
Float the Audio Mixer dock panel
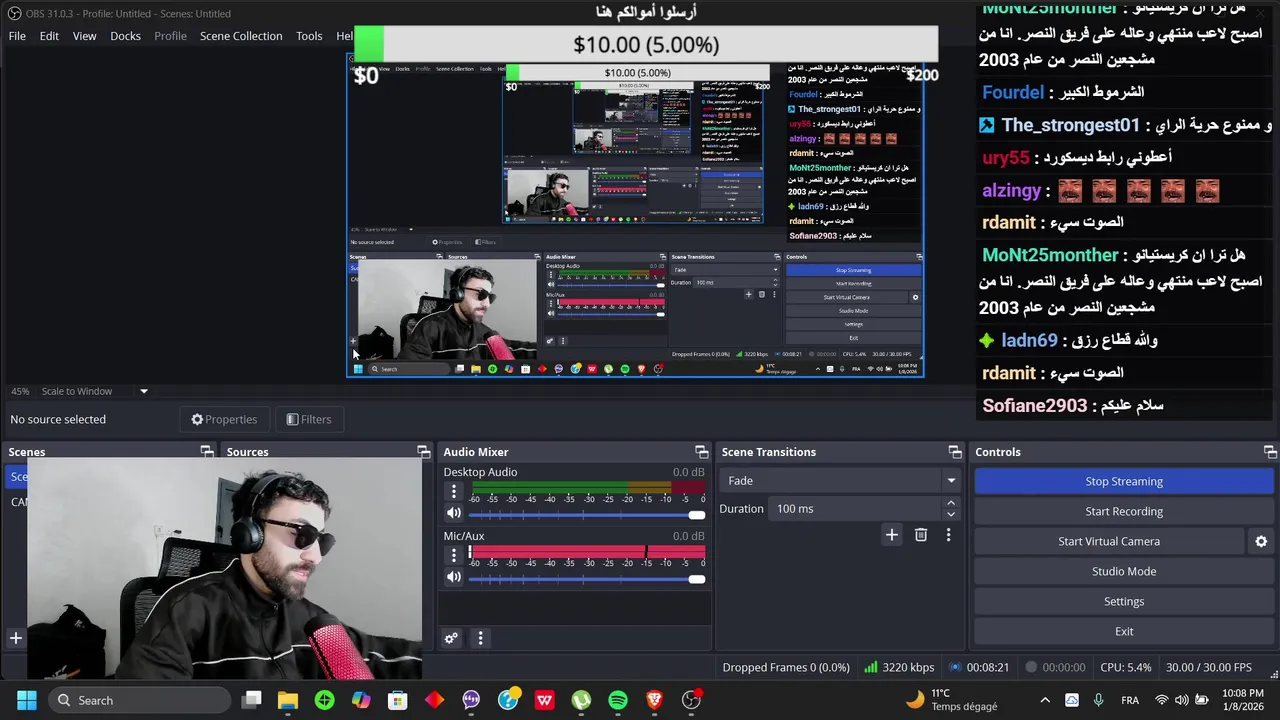pyautogui.click(x=701, y=452)
